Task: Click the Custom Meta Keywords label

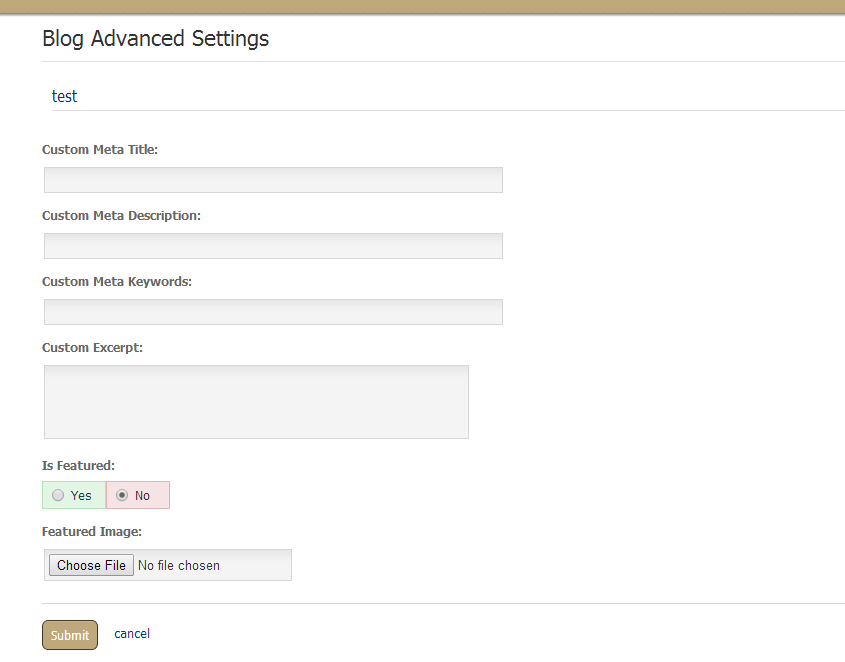Action: click(x=117, y=282)
